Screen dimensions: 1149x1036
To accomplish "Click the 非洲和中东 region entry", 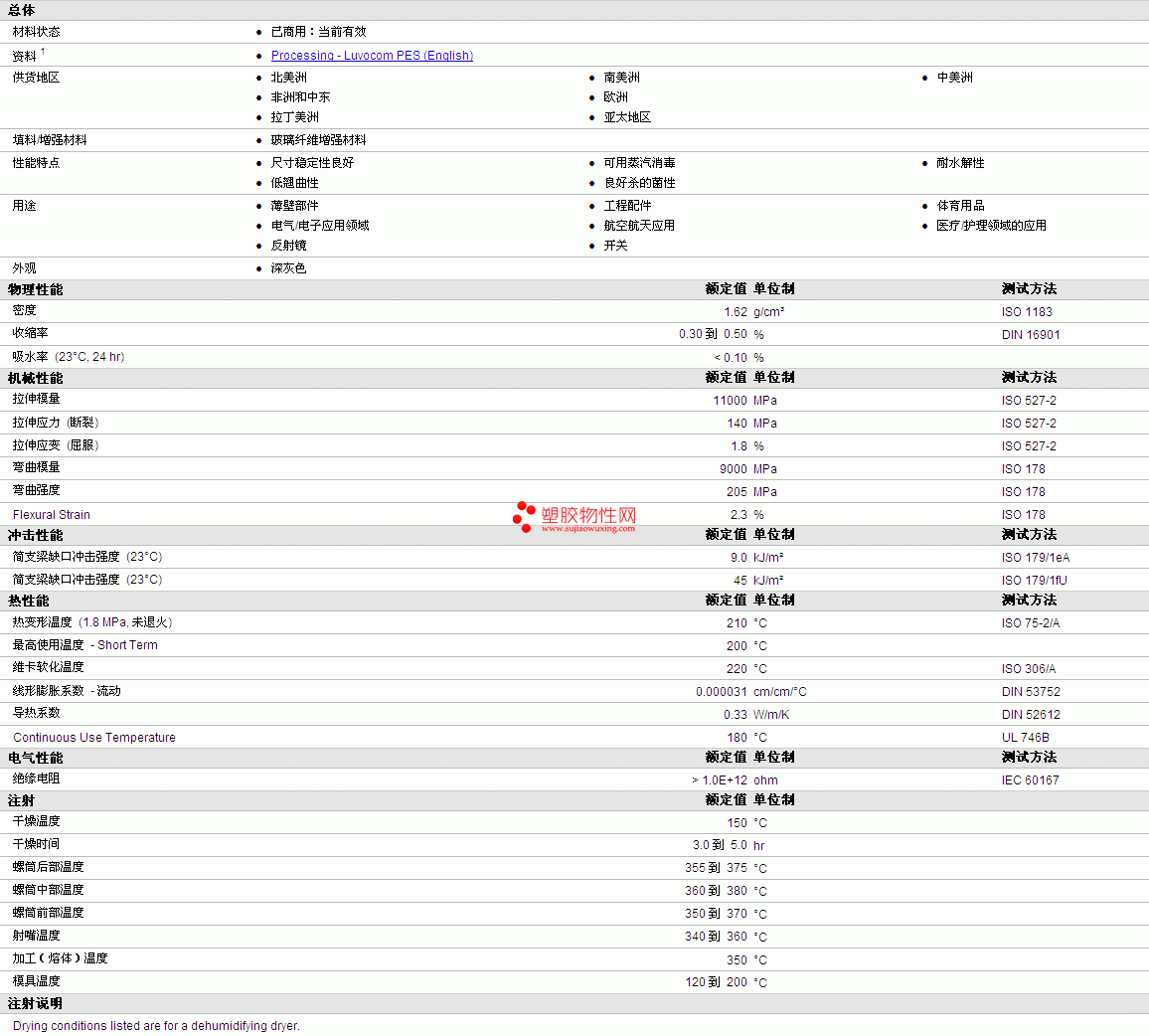I will [x=300, y=96].
